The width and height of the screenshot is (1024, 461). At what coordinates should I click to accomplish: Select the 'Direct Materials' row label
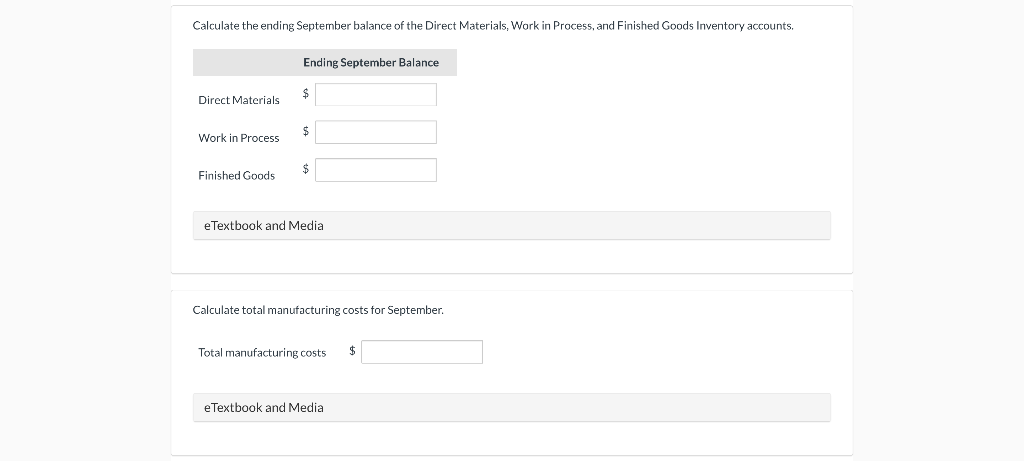pos(239,100)
